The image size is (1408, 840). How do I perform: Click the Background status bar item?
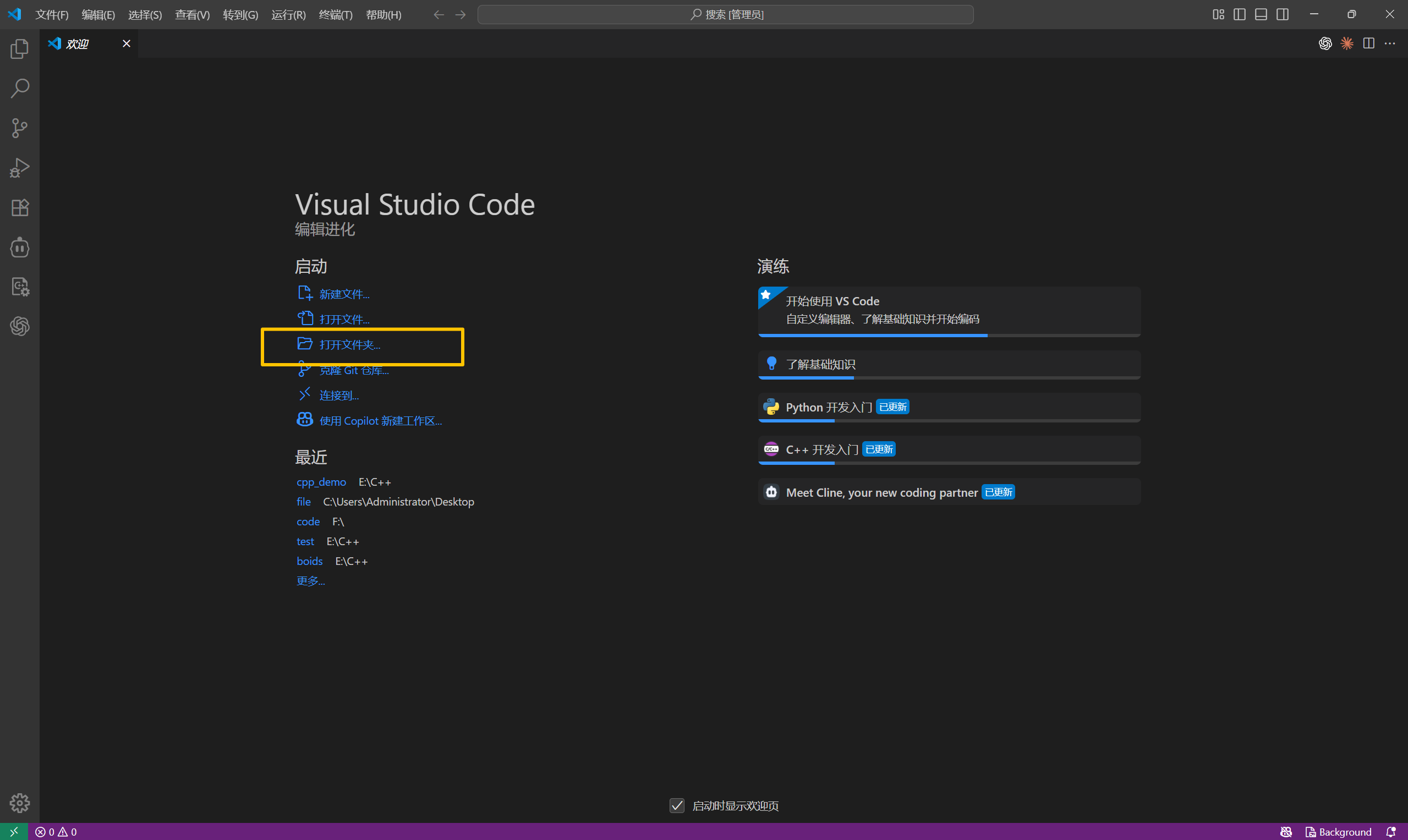click(x=1339, y=832)
